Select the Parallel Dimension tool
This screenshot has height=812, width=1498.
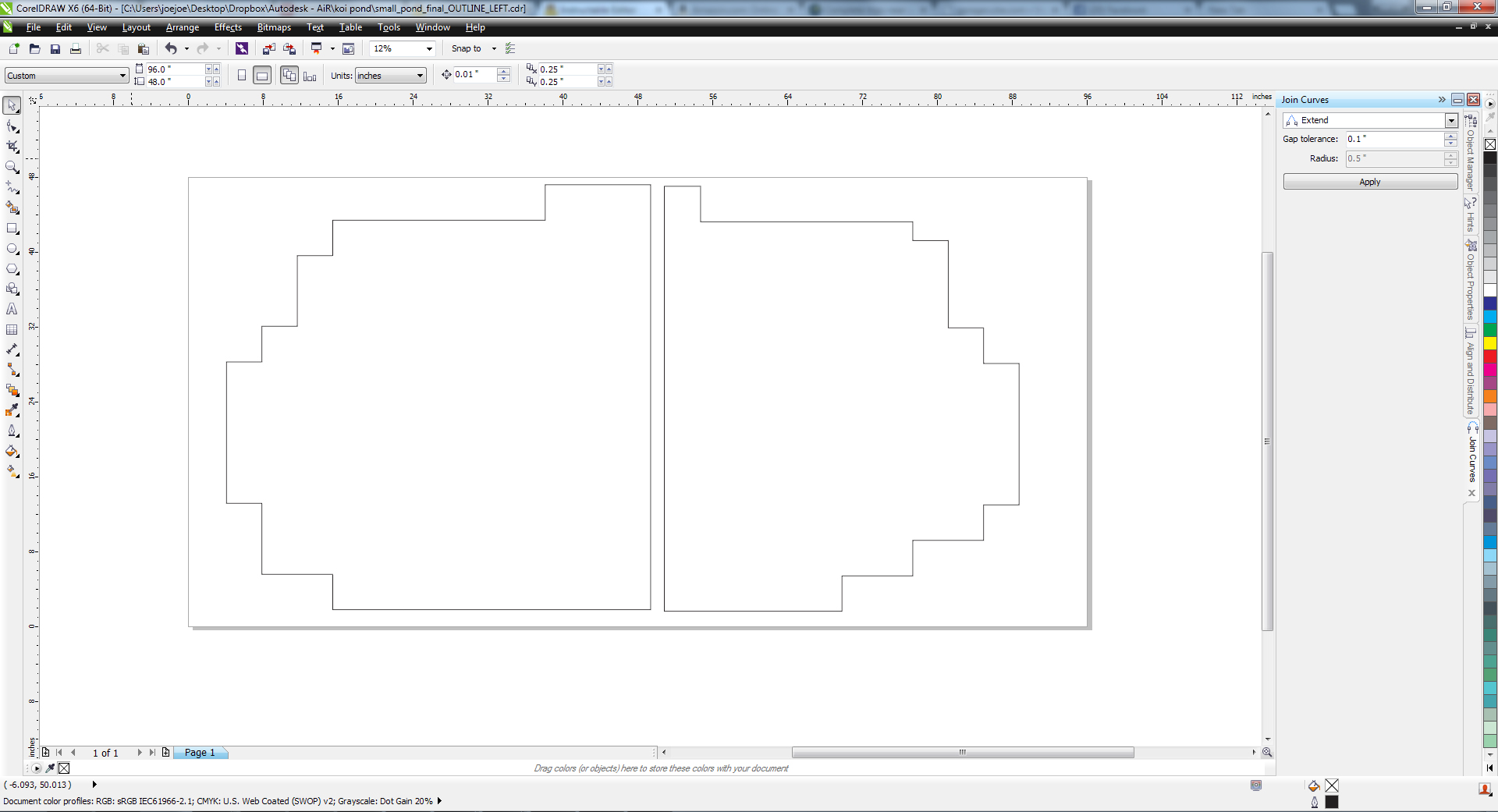click(12, 350)
